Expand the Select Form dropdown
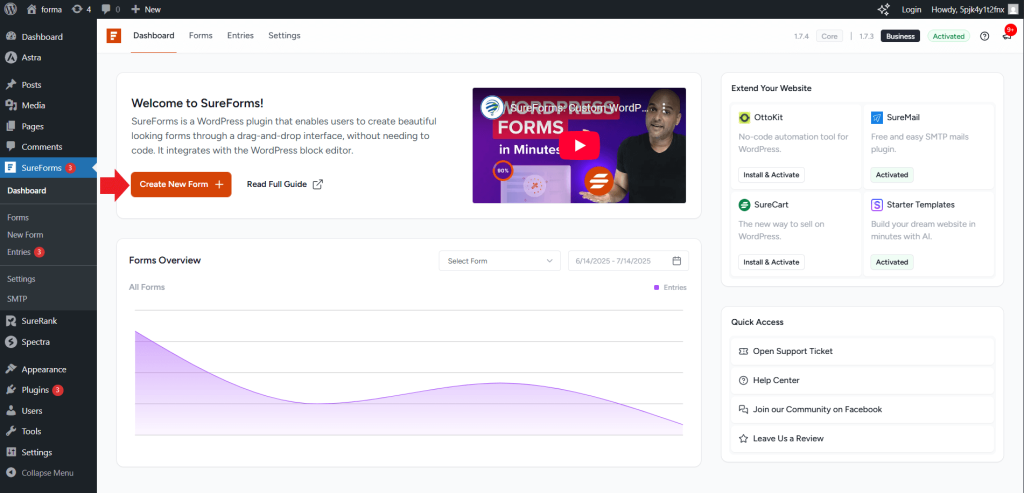Viewport: 1024px width, 493px height. point(499,261)
